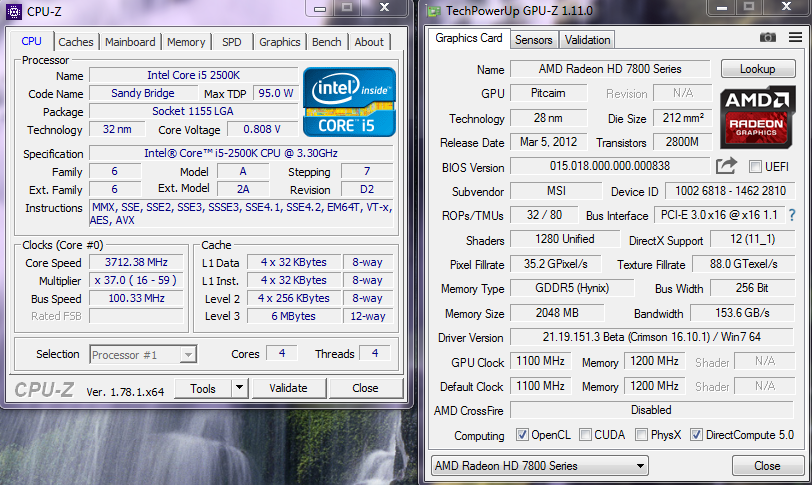Open the Processor #1 selection dropdown
Image resolution: width=812 pixels, height=485 pixels.
[143, 355]
